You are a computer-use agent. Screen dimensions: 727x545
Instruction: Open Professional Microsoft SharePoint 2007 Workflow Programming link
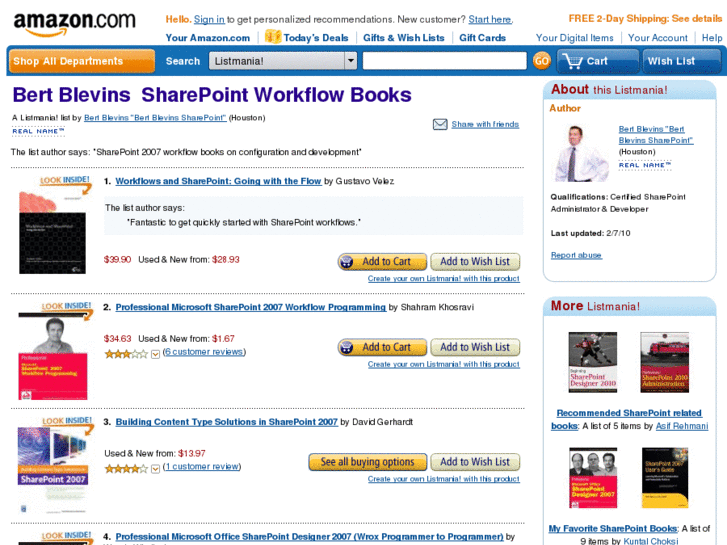coord(250,307)
